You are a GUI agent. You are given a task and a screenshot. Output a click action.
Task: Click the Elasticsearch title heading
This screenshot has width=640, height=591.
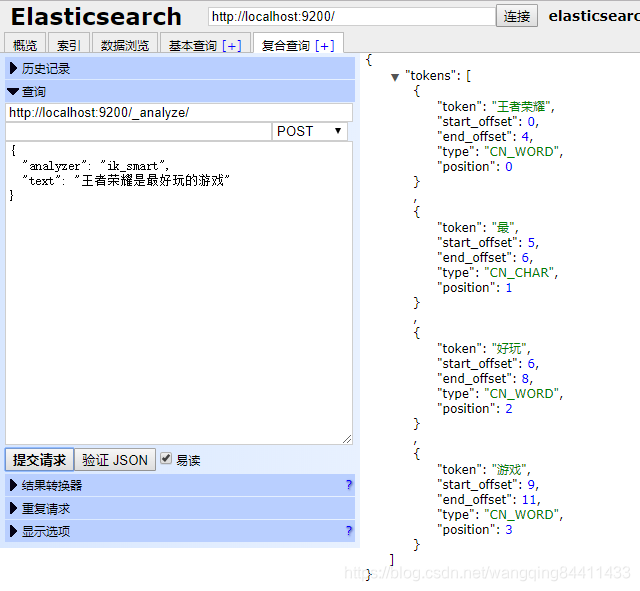pos(96,17)
